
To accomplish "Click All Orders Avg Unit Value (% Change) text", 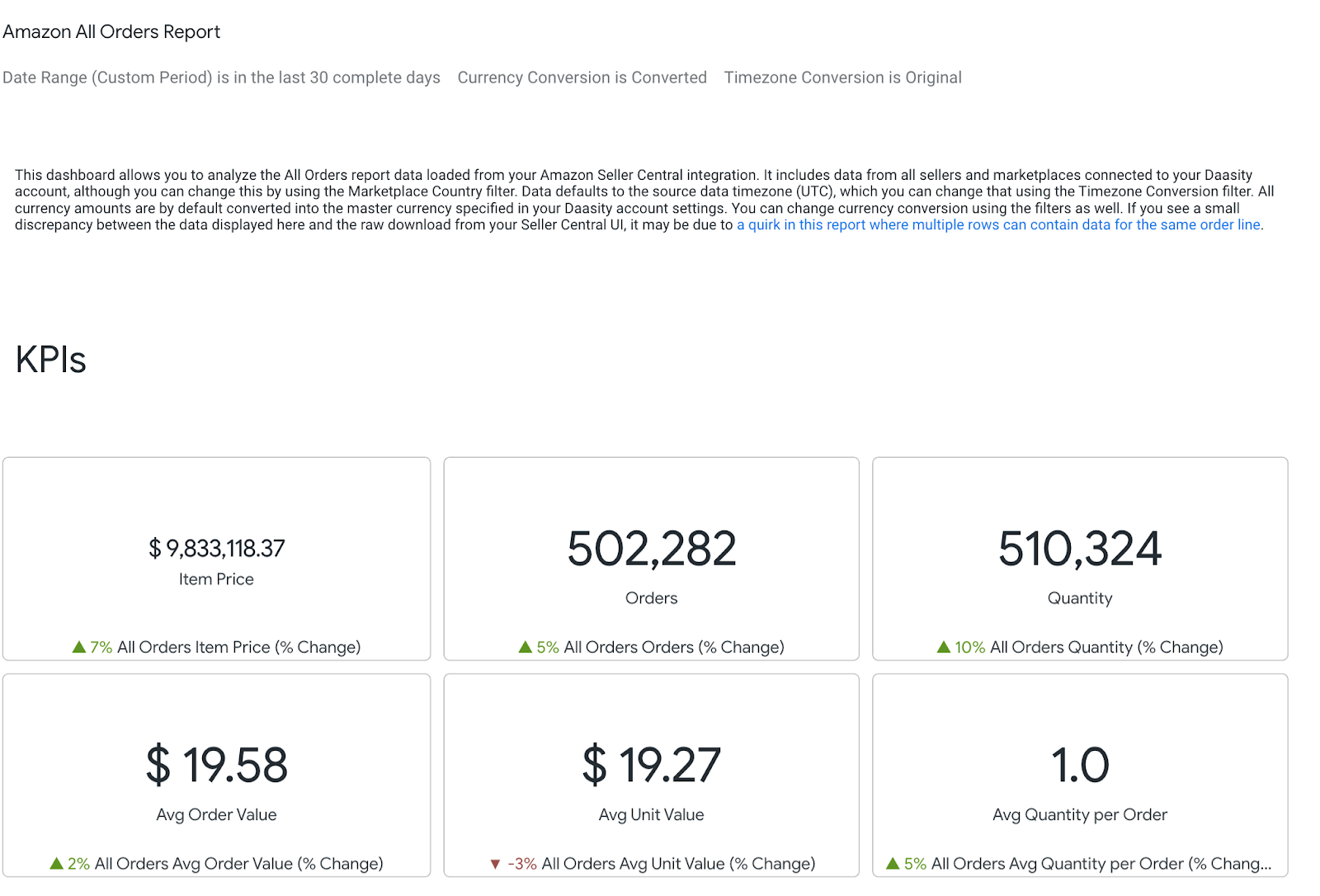I will click(x=678, y=864).
